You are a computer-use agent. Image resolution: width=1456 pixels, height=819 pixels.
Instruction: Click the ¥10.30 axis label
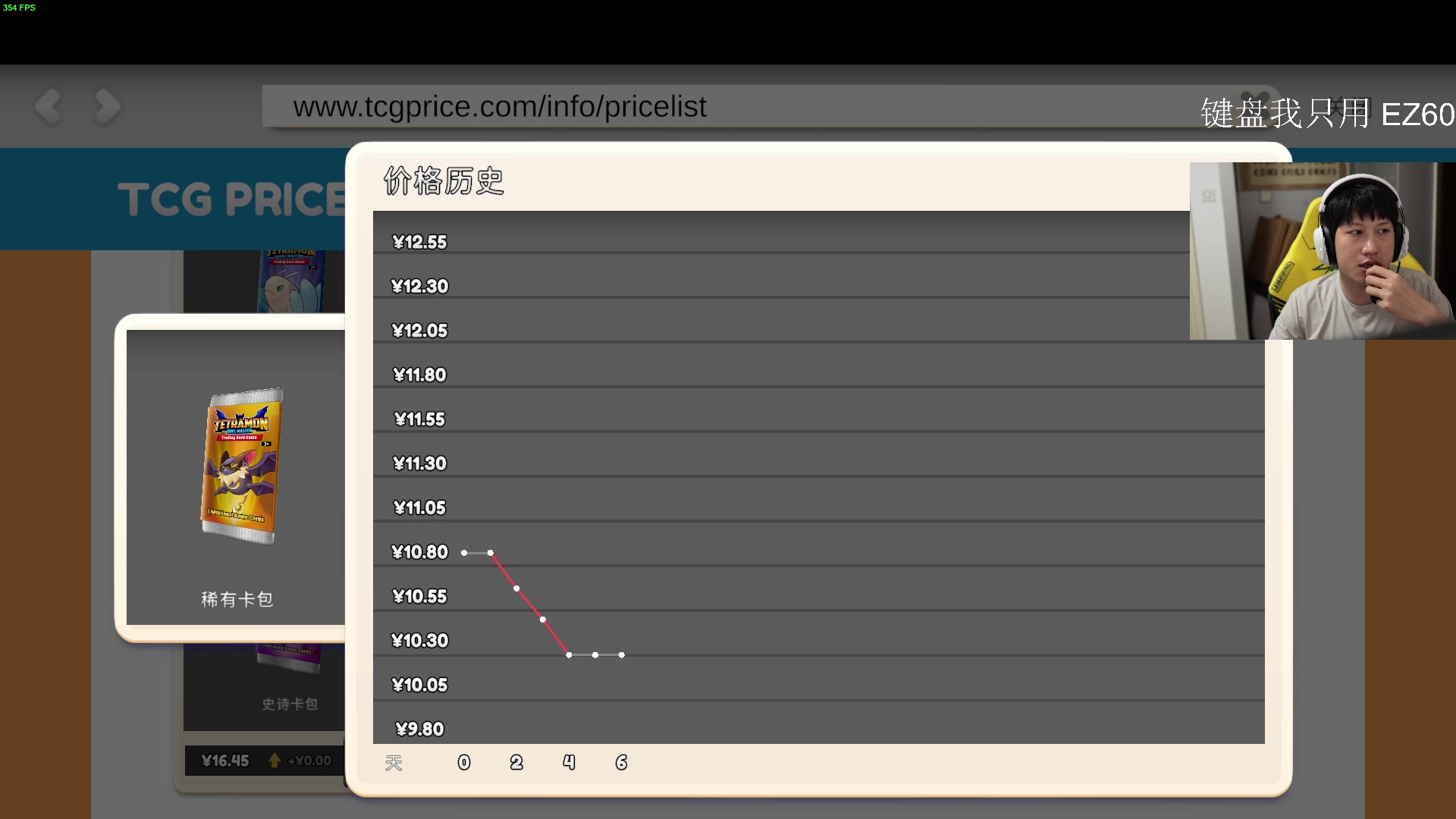click(419, 641)
